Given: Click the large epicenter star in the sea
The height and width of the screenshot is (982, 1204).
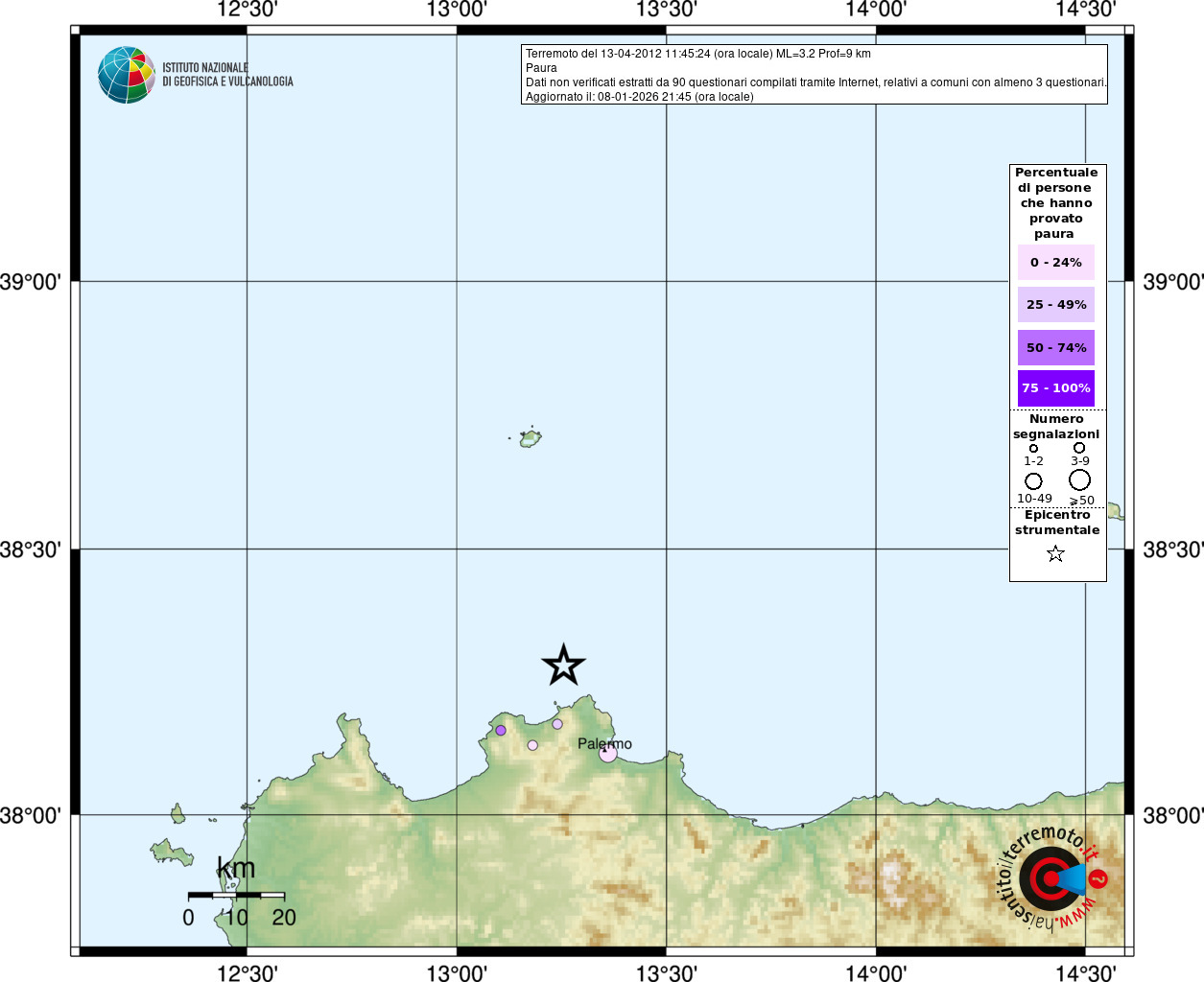Looking at the screenshot, I should pos(563,665).
